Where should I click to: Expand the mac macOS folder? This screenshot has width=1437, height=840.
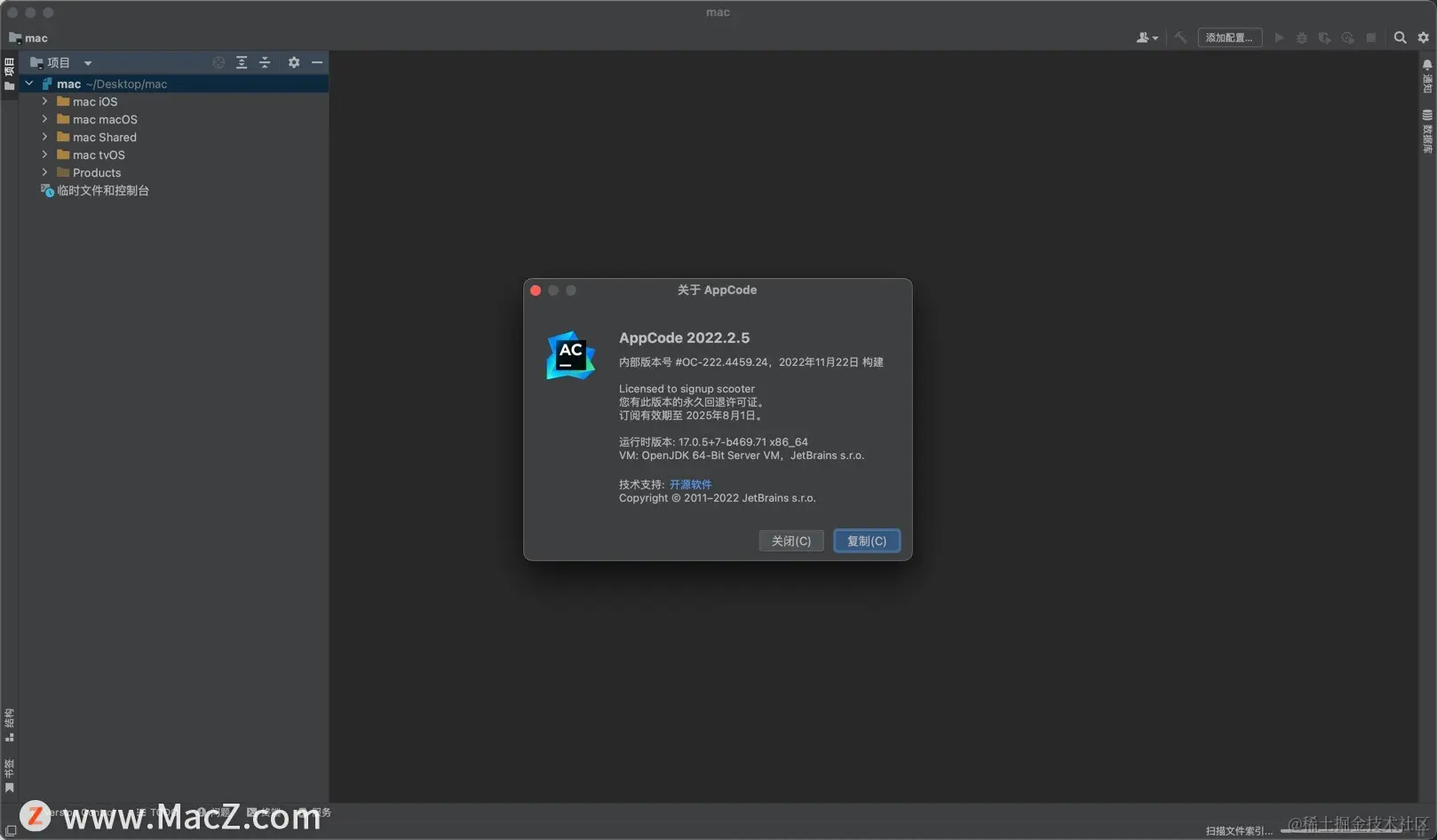tap(44, 119)
